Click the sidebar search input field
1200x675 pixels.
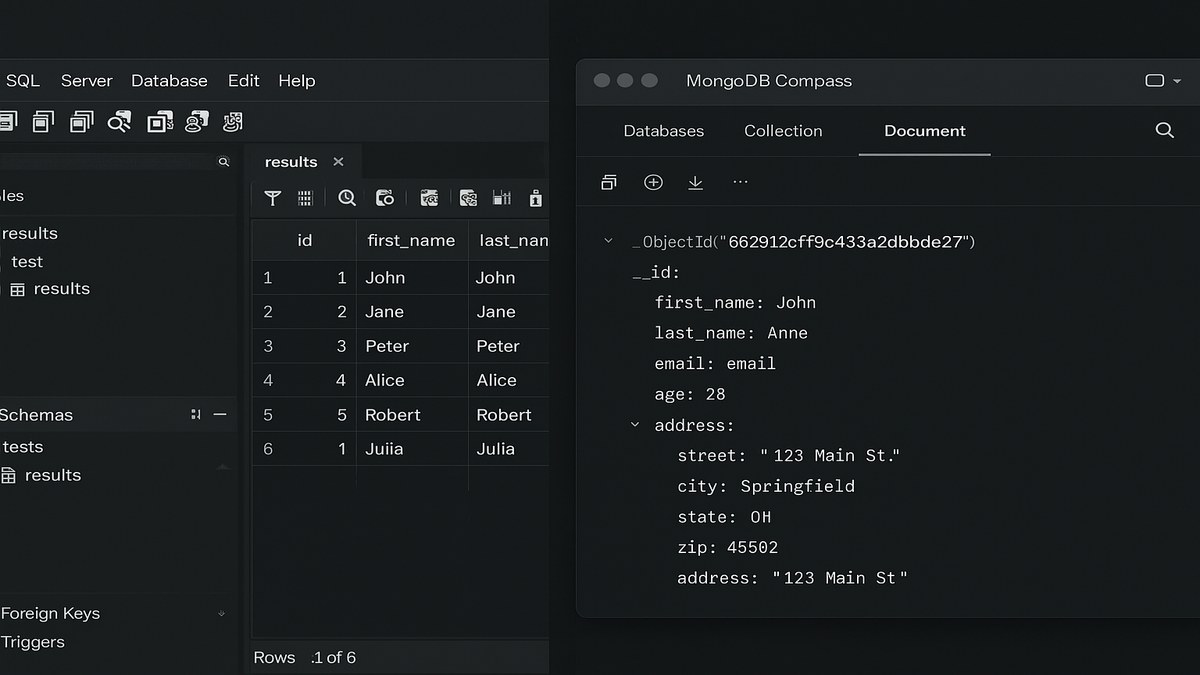[110, 160]
